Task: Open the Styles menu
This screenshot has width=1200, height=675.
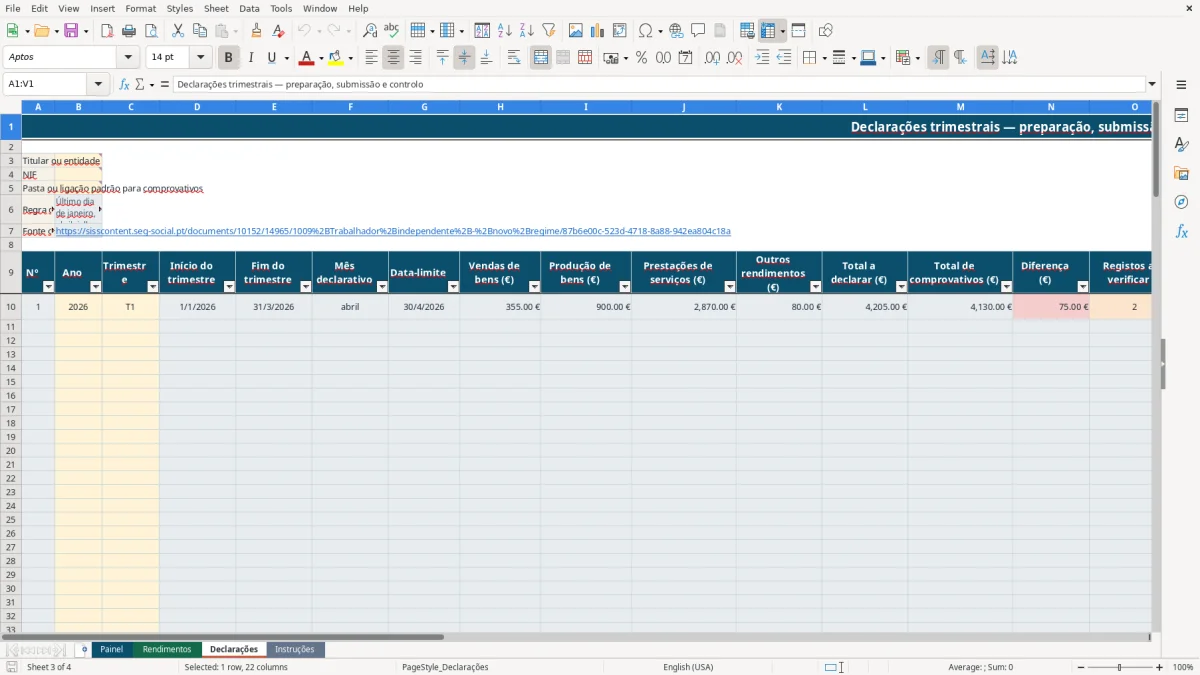Action: [x=180, y=8]
